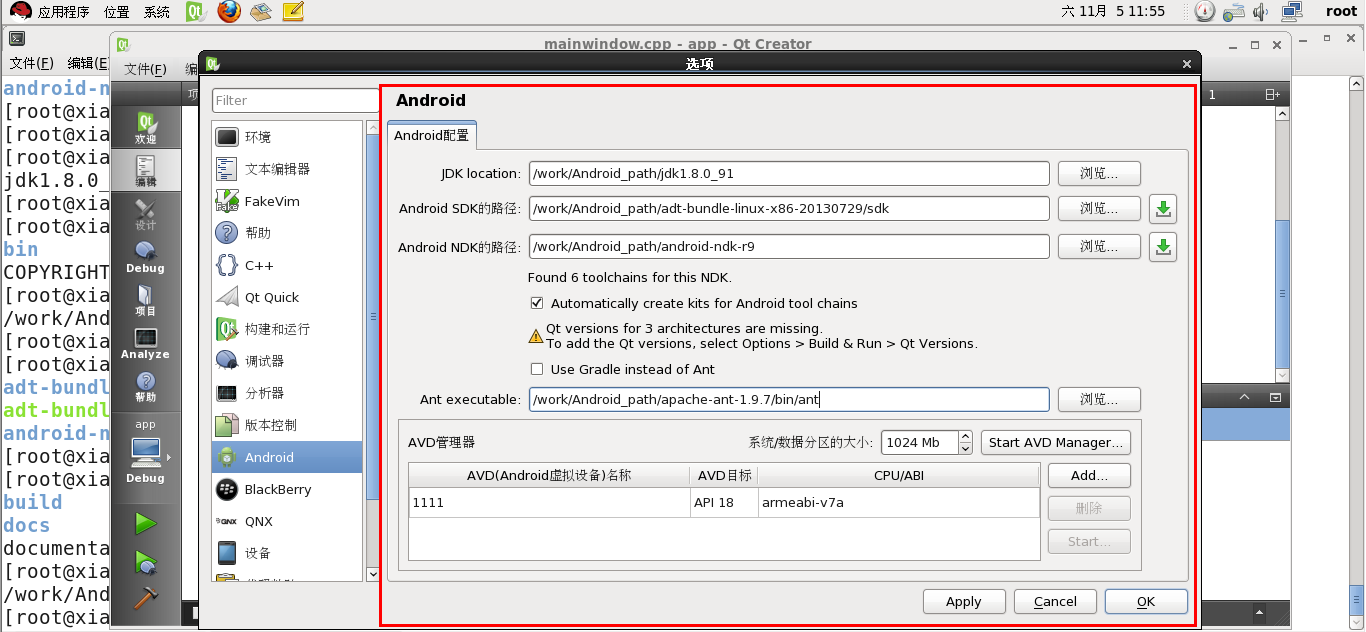Screen dimensions: 1366x632
Task: Launch Firefox from the top panel
Action: point(230,12)
